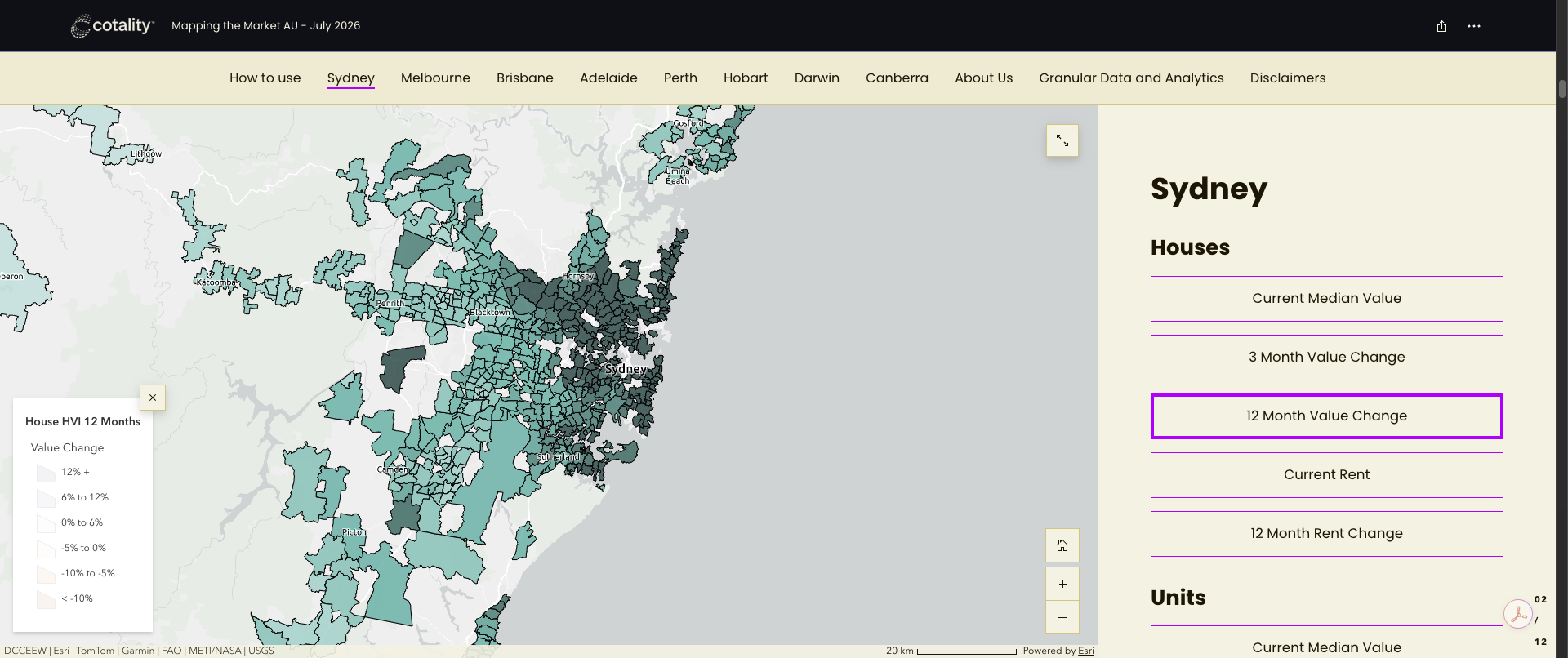Close the House HVI legend panel
This screenshot has width=1568, height=658.
point(153,398)
